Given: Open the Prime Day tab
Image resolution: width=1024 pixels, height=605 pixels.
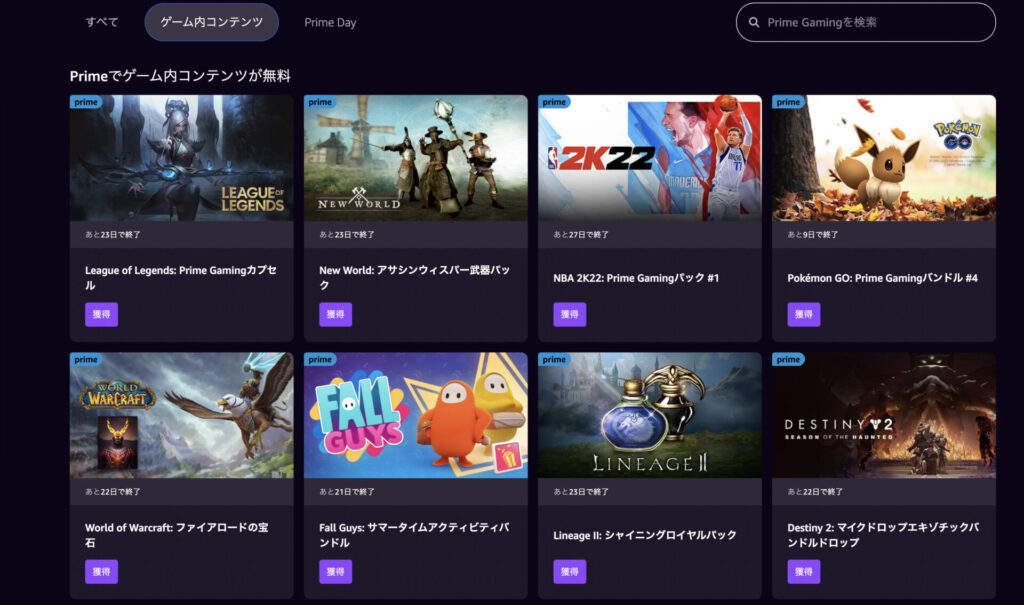Looking at the screenshot, I should pyautogui.click(x=330, y=22).
